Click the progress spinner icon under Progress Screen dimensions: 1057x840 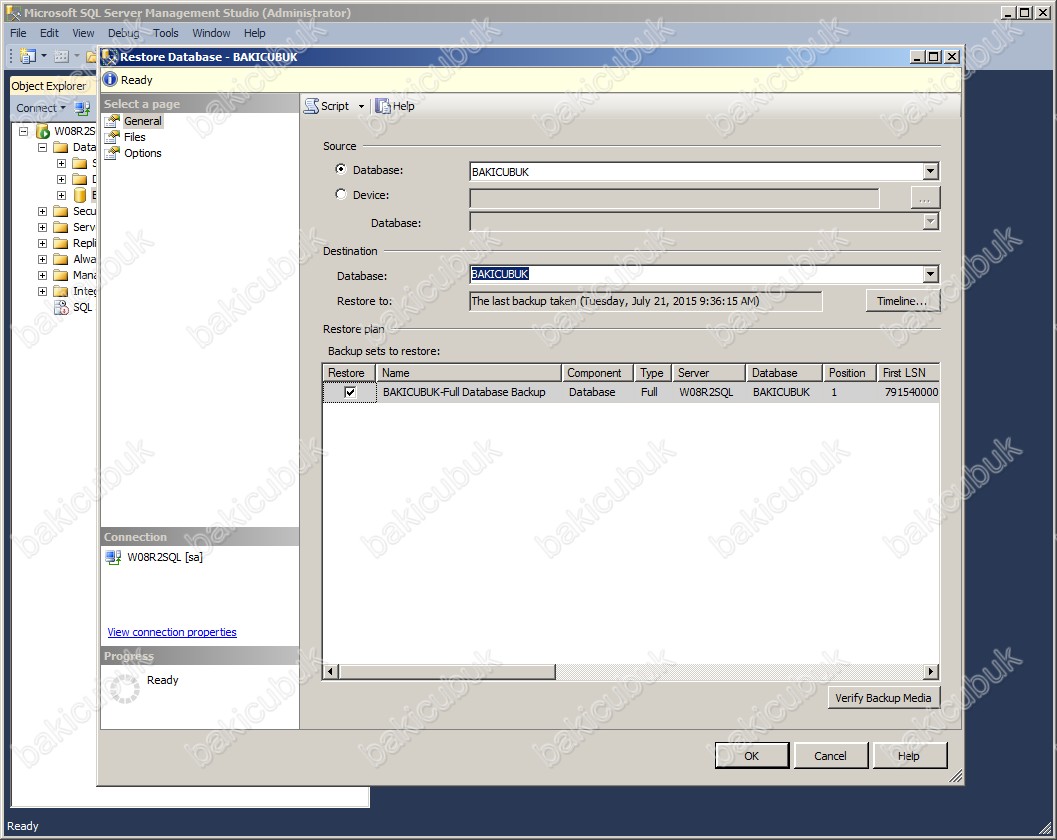125,688
